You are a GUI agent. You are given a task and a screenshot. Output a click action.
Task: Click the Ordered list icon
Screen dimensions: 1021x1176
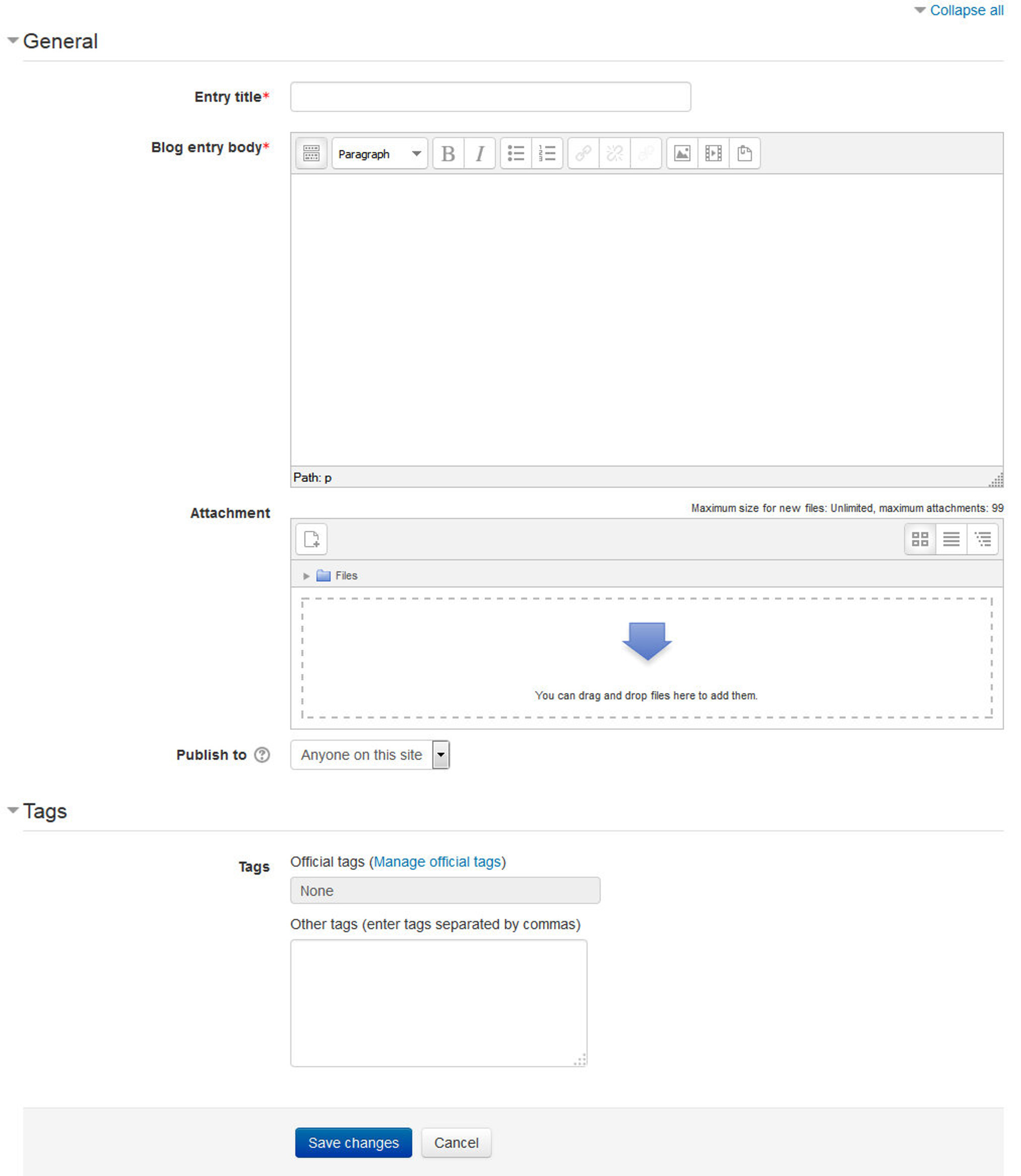[x=548, y=153]
